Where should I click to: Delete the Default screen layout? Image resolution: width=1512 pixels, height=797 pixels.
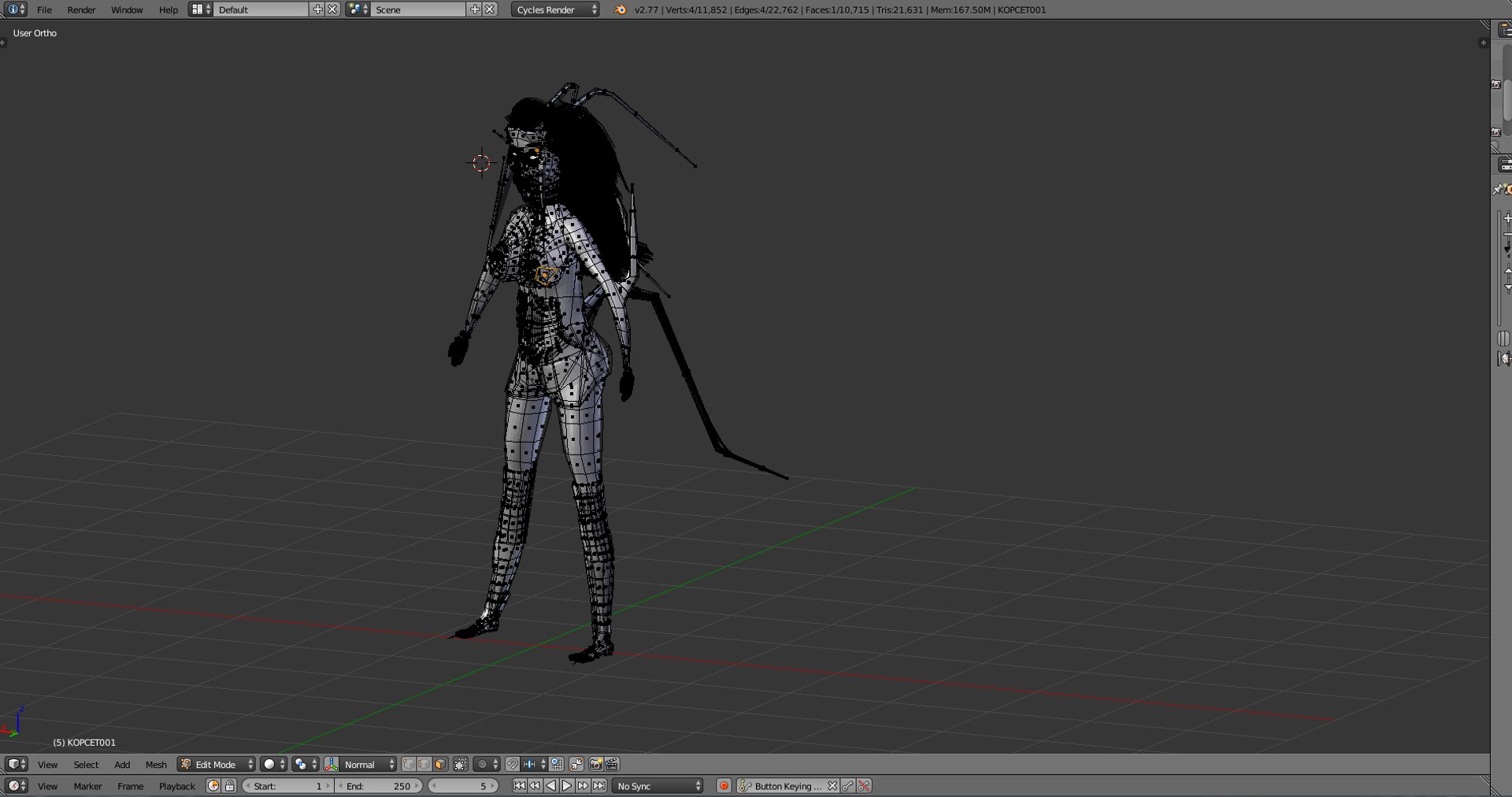[332, 9]
